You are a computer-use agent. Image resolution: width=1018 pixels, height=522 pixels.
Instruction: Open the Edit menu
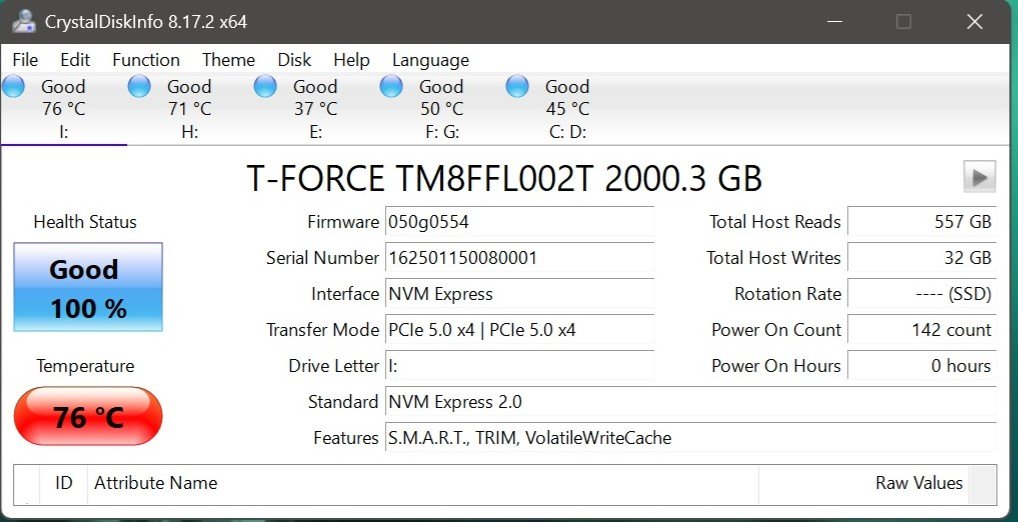coord(75,60)
